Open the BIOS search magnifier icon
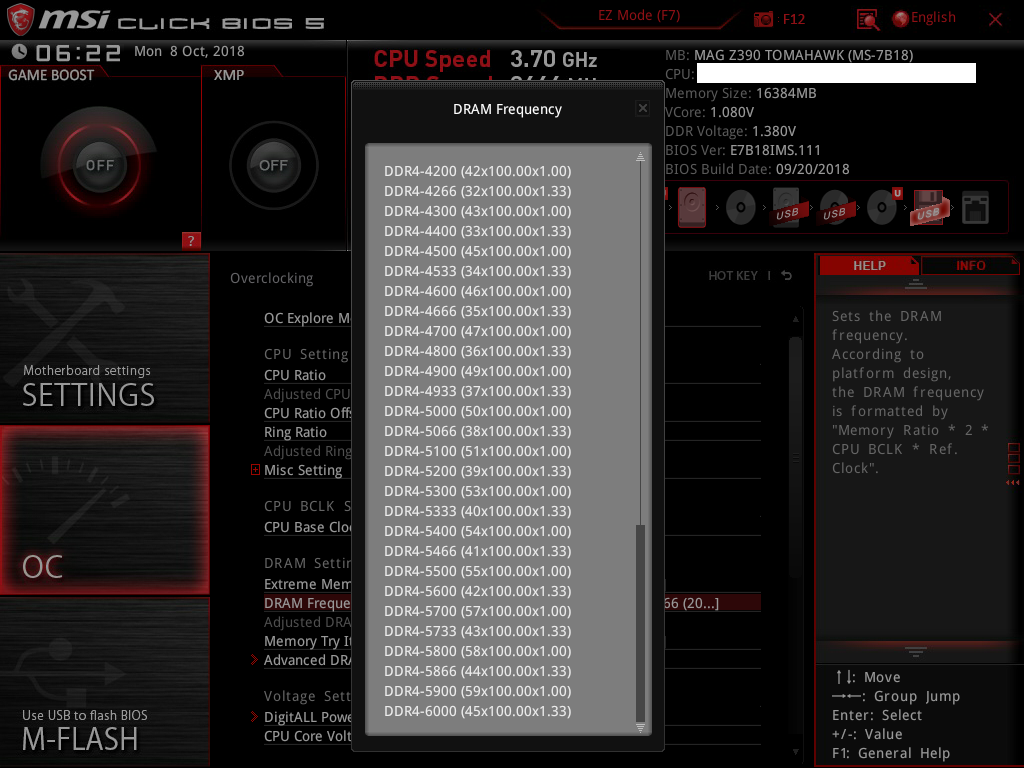This screenshot has height=768, width=1024. pos(867,20)
